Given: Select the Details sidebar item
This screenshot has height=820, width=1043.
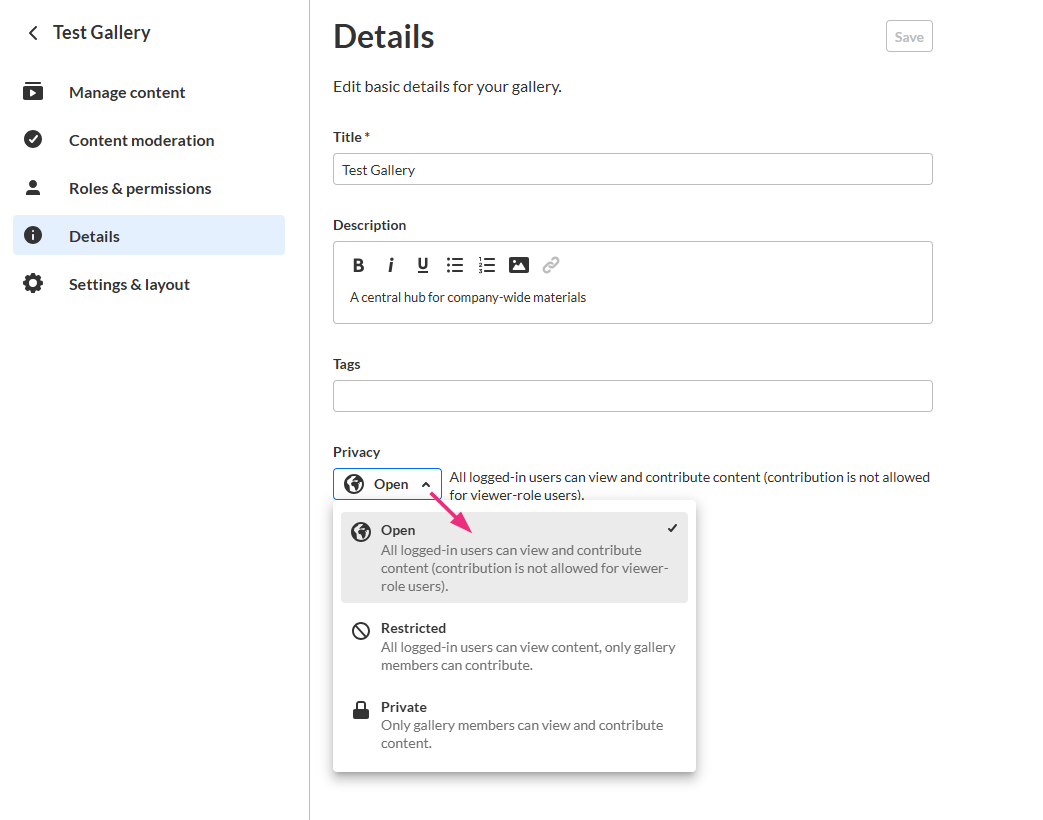Looking at the screenshot, I should click(149, 235).
